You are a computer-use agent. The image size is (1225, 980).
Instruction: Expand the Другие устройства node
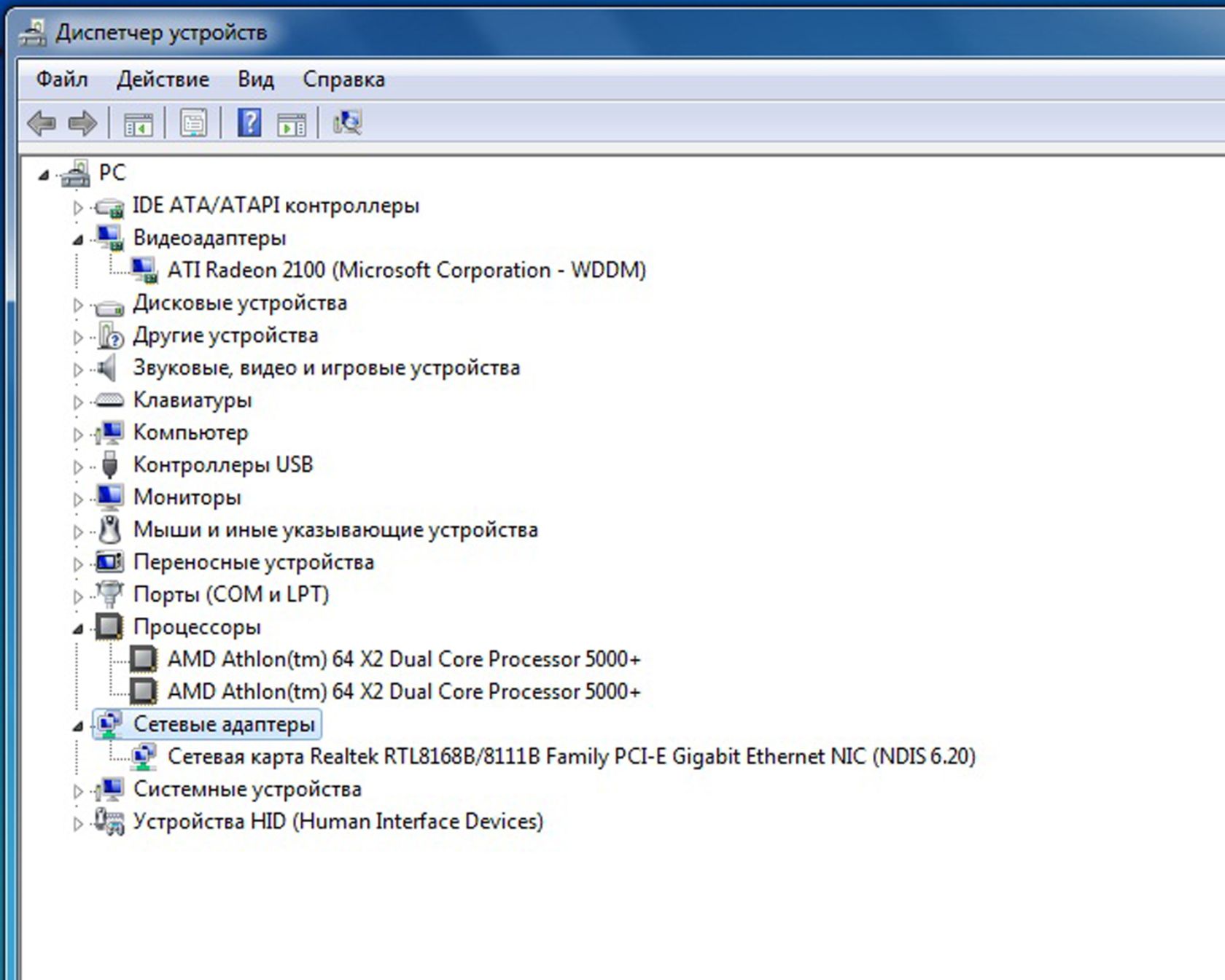77,337
